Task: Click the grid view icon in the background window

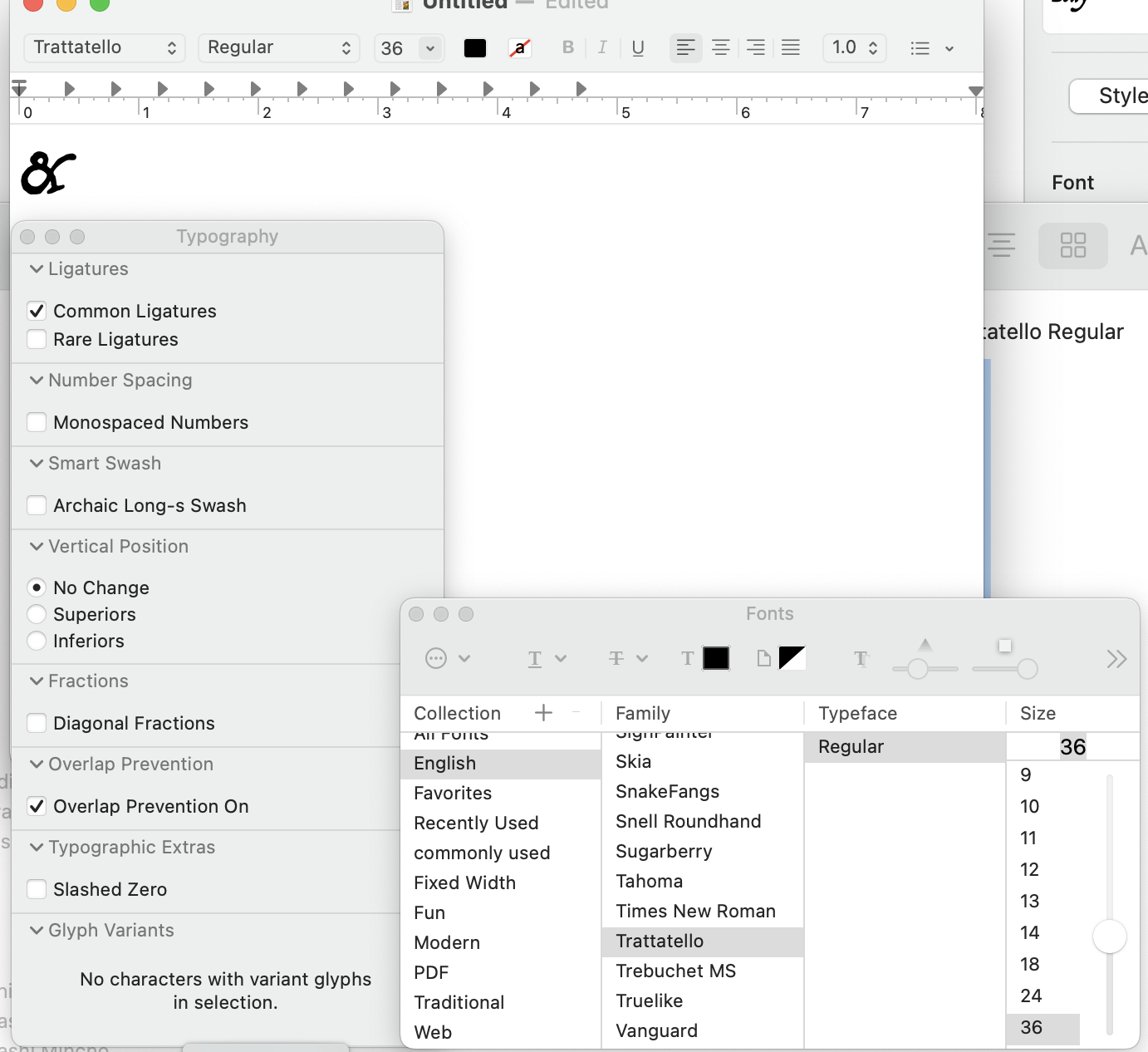Action: 1073,245
